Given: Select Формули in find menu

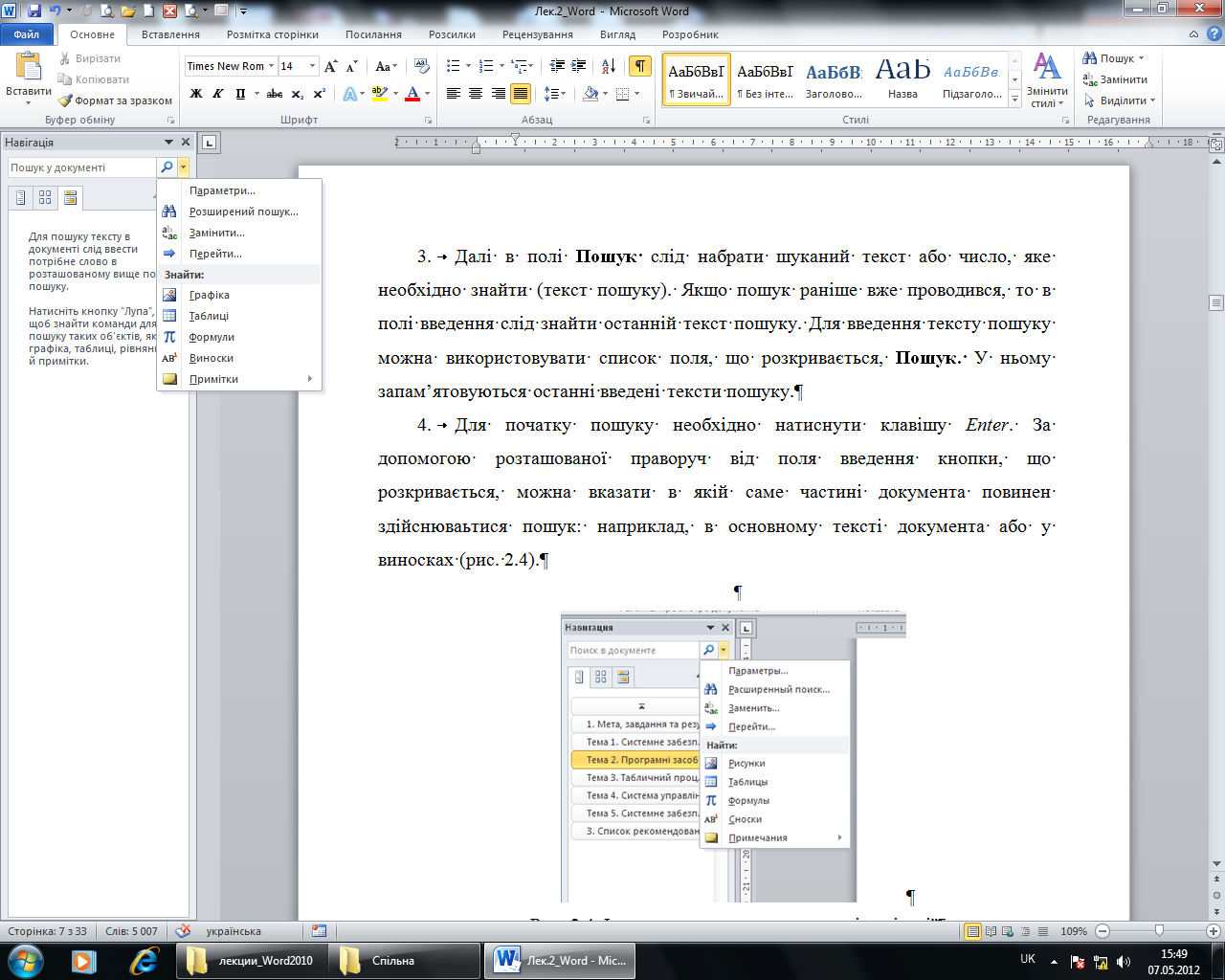Looking at the screenshot, I should 238,337.
